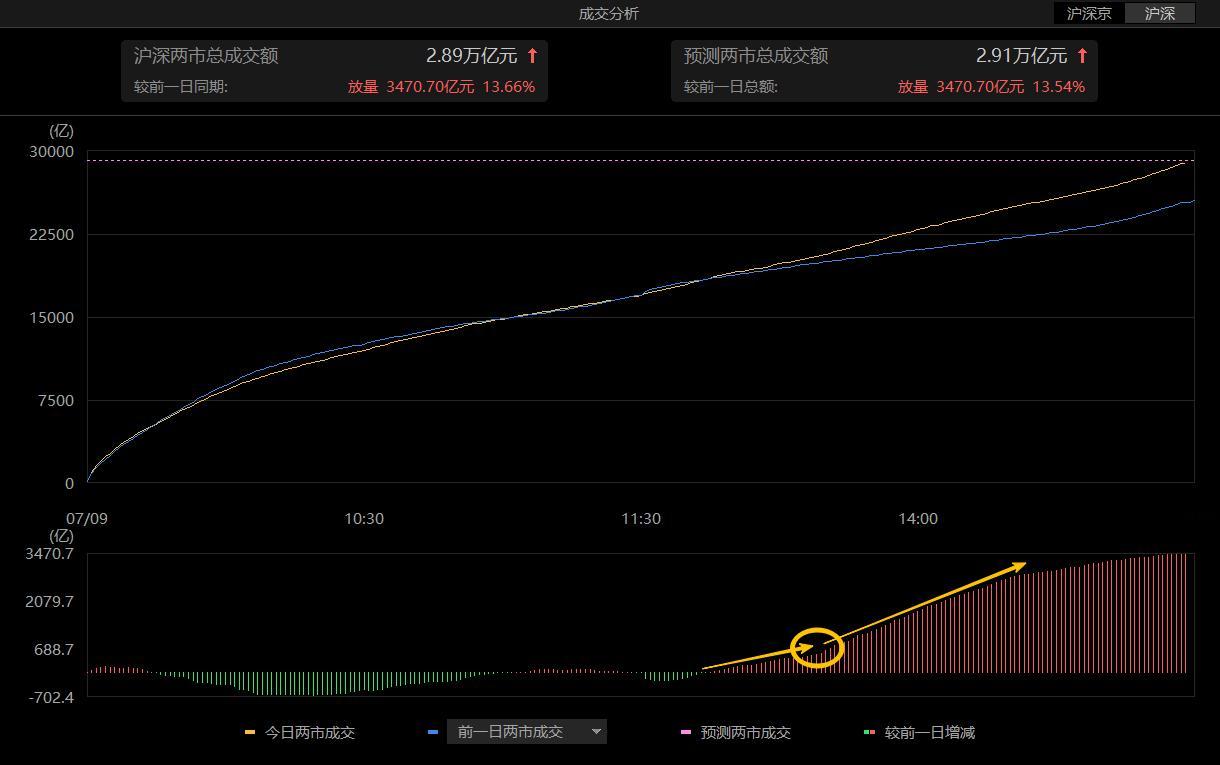The height and width of the screenshot is (765, 1220).
Task: Click the 10:30 time axis label
Action: click(364, 519)
